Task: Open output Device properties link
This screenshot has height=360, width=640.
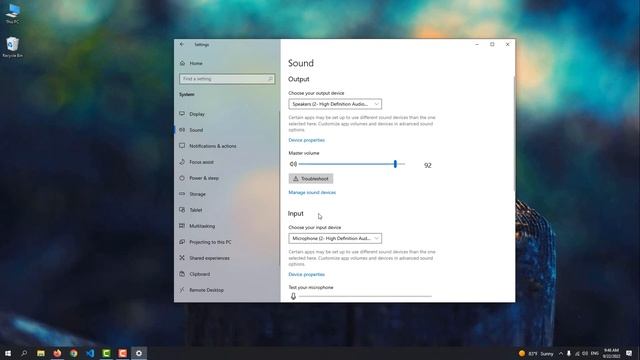Action: [x=307, y=140]
